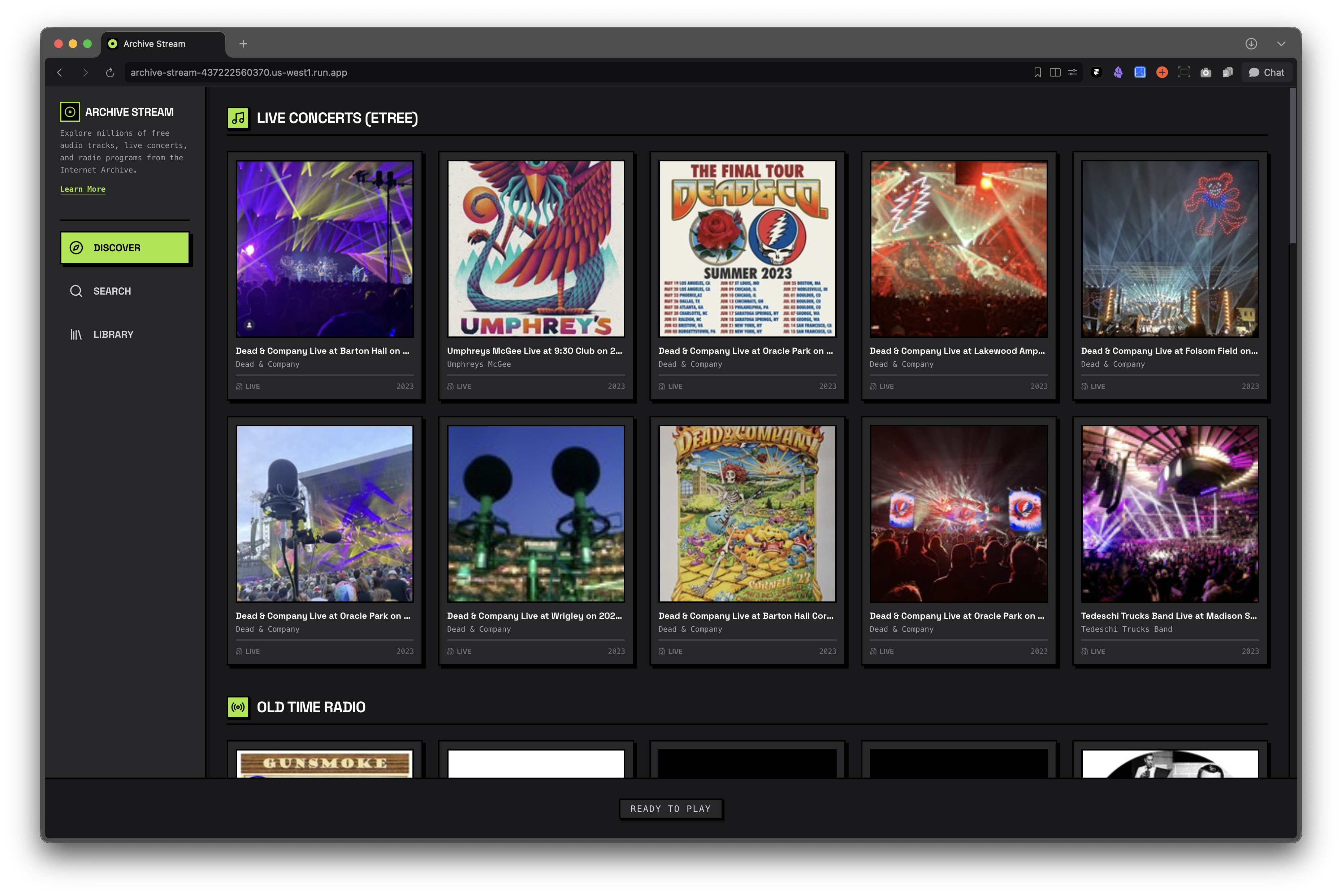
Task: Click the Learn More link
Action: 83,189
